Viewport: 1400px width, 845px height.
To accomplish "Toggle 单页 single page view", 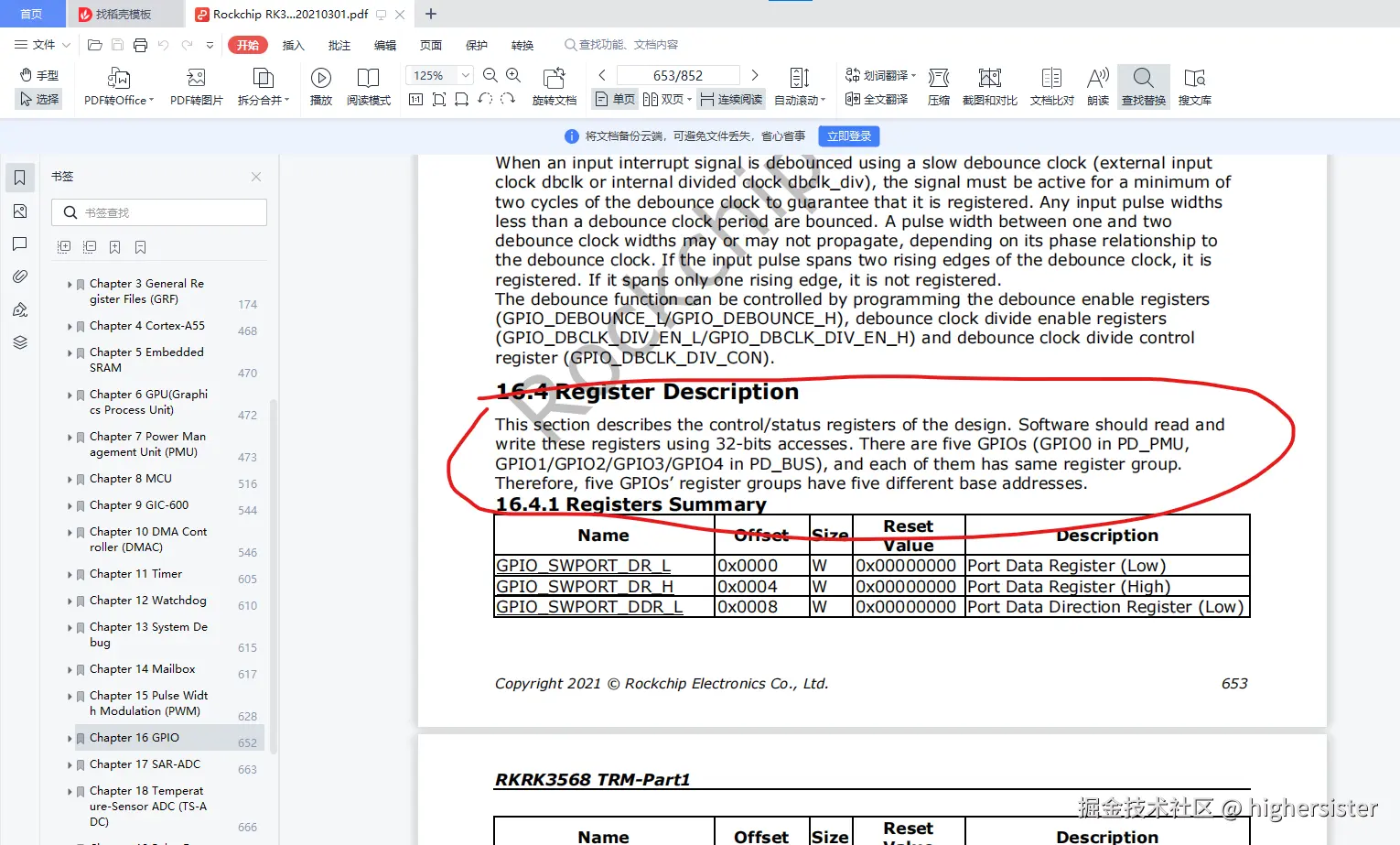I will point(615,99).
